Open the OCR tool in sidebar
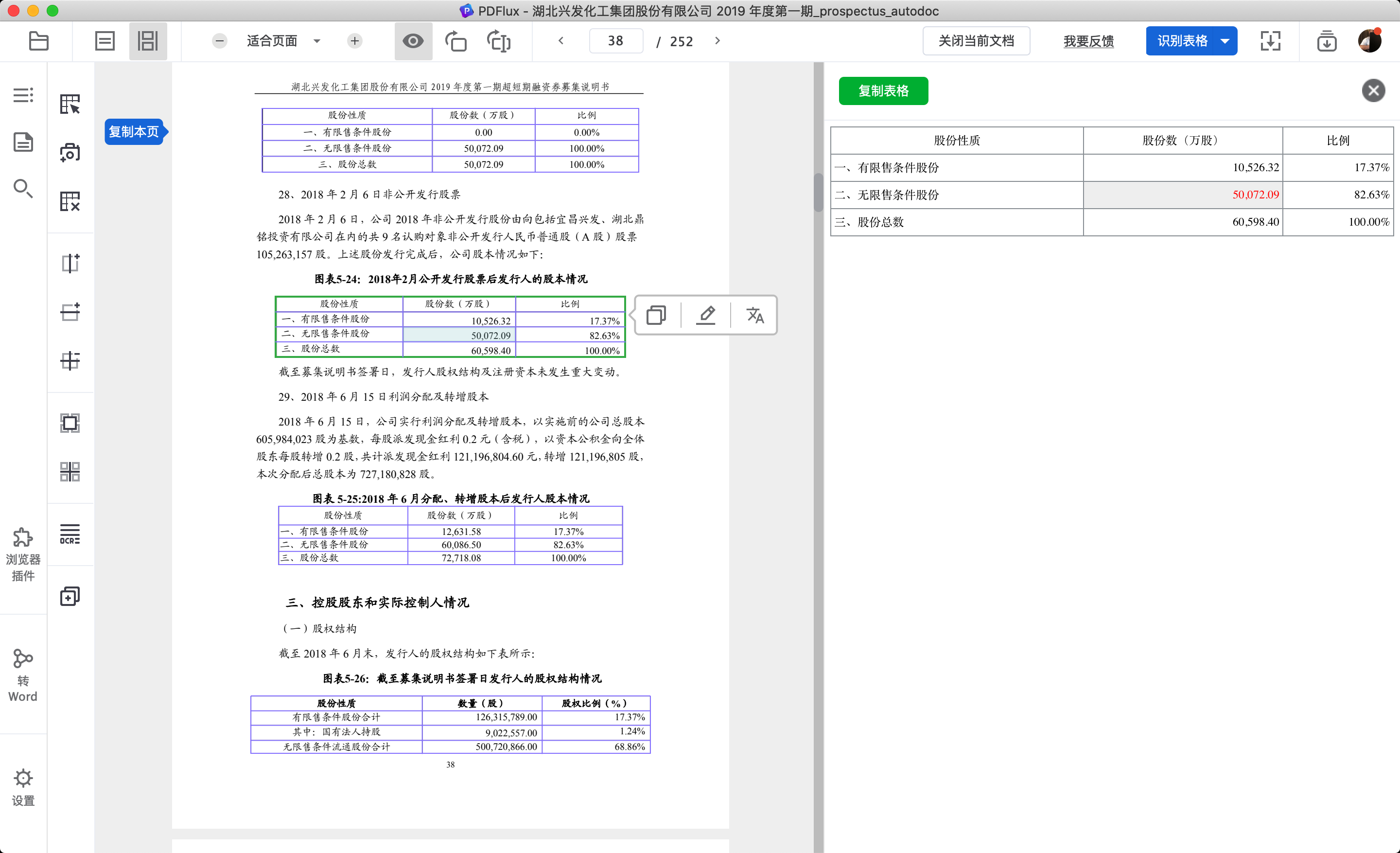This screenshot has width=1400, height=853. [x=70, y=534]
